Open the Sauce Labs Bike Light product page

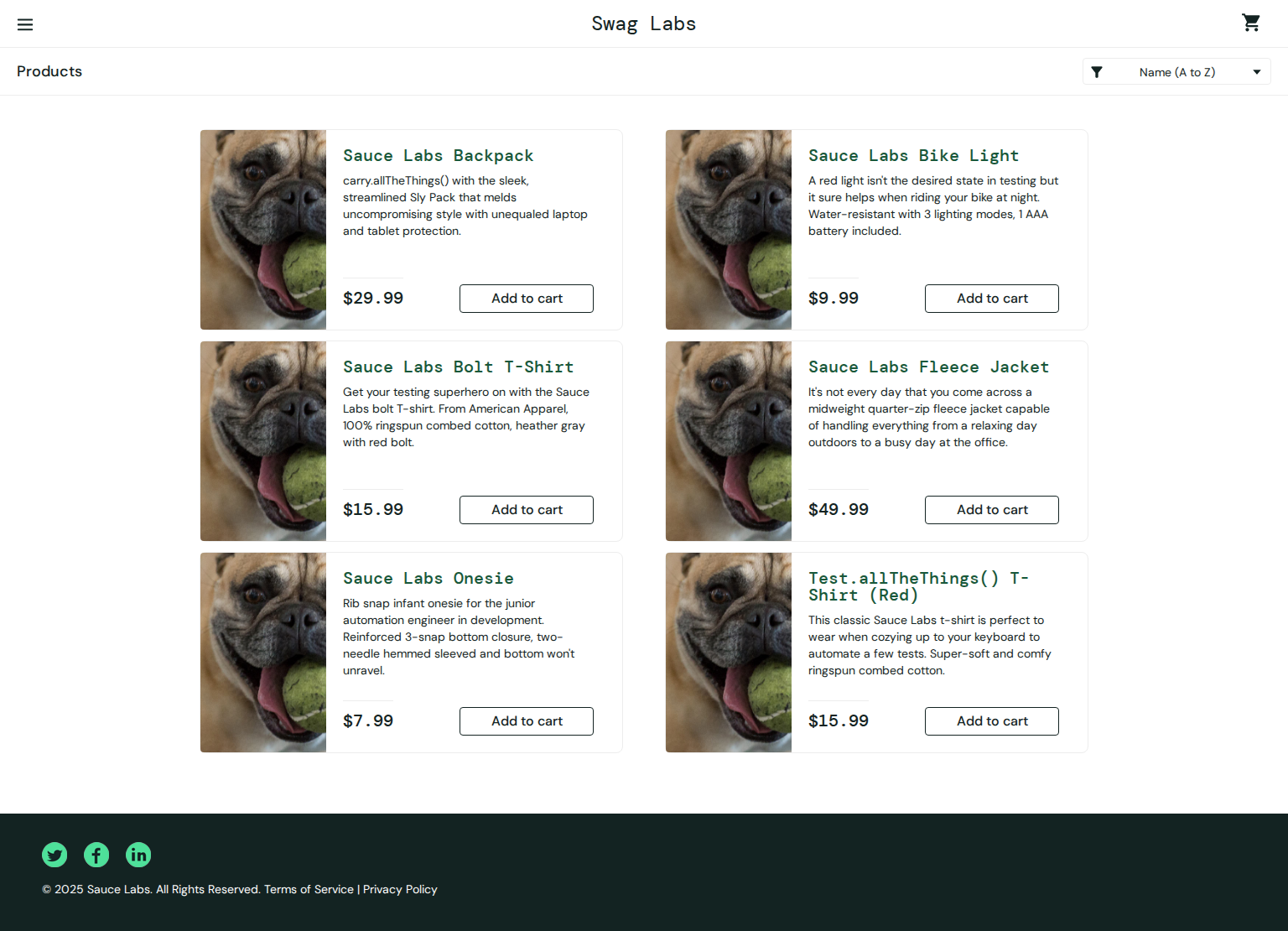913,155
